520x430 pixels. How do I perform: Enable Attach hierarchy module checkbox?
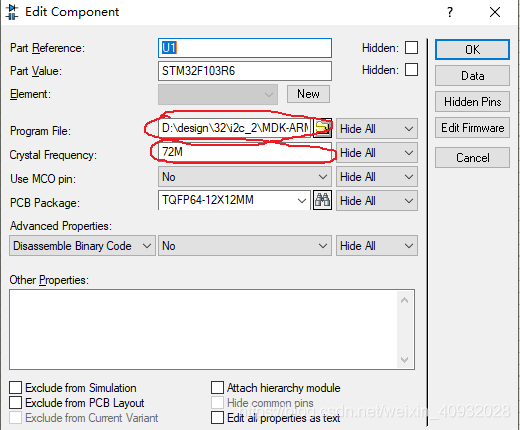click(x=217, y=388)
